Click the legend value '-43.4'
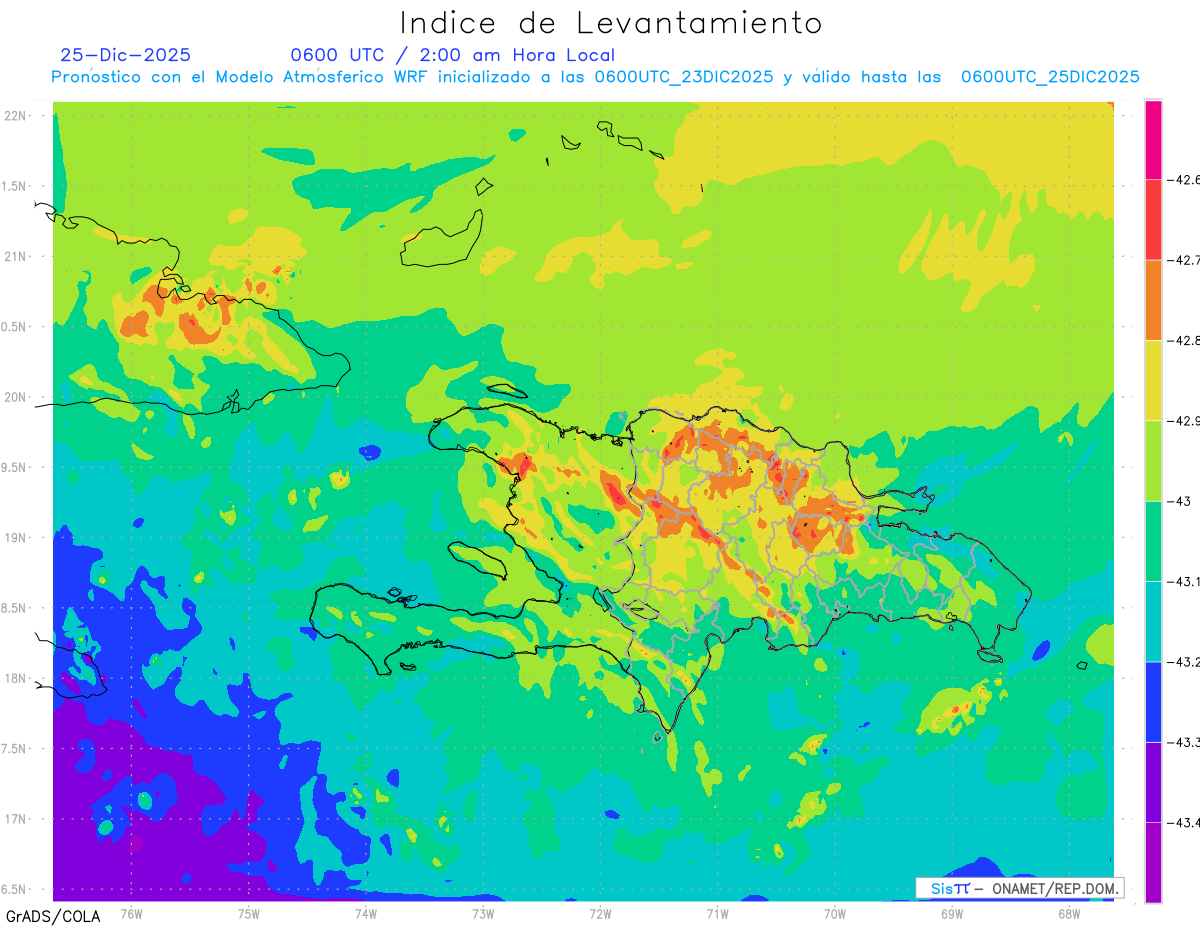The height and width of the screenshot is (927, 1200). click(1184, 823)
